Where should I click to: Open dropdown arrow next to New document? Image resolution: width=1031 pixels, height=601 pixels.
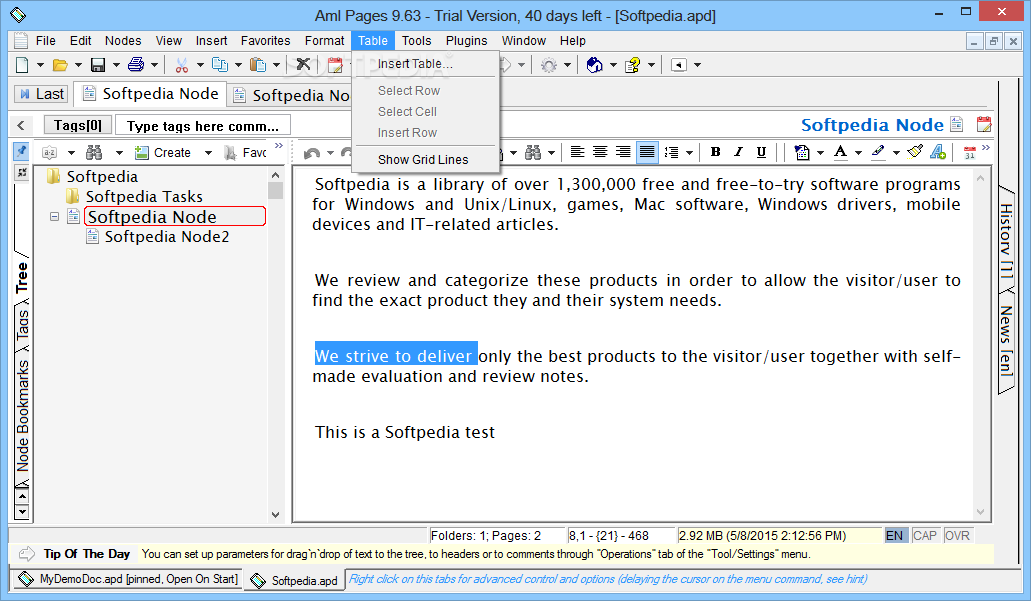pyautogui.click(x=40, y=65)
